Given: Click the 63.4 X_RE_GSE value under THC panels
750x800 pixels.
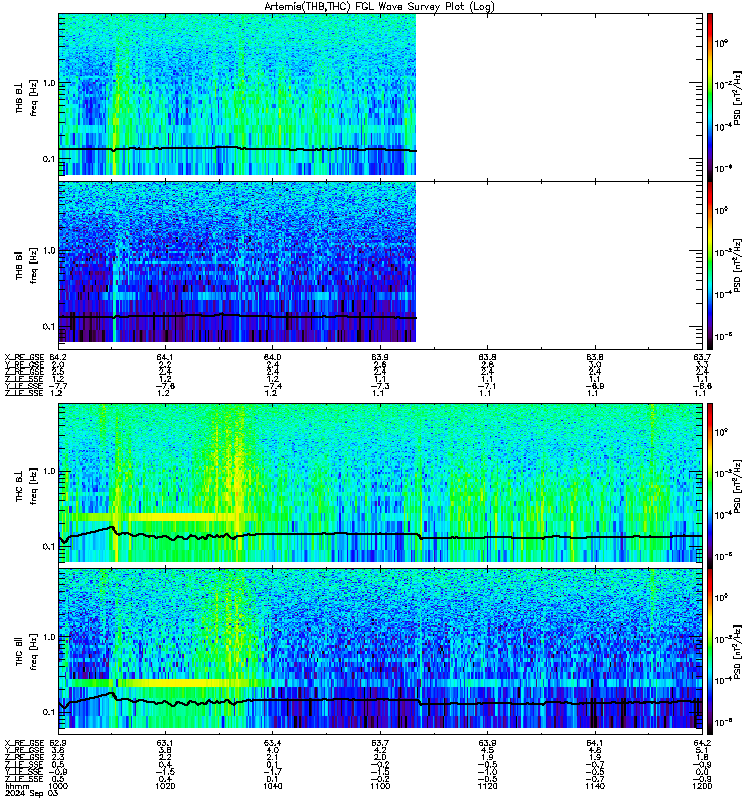Looking at the screenshot, I should pyautogui.click(x=272, y=743).
